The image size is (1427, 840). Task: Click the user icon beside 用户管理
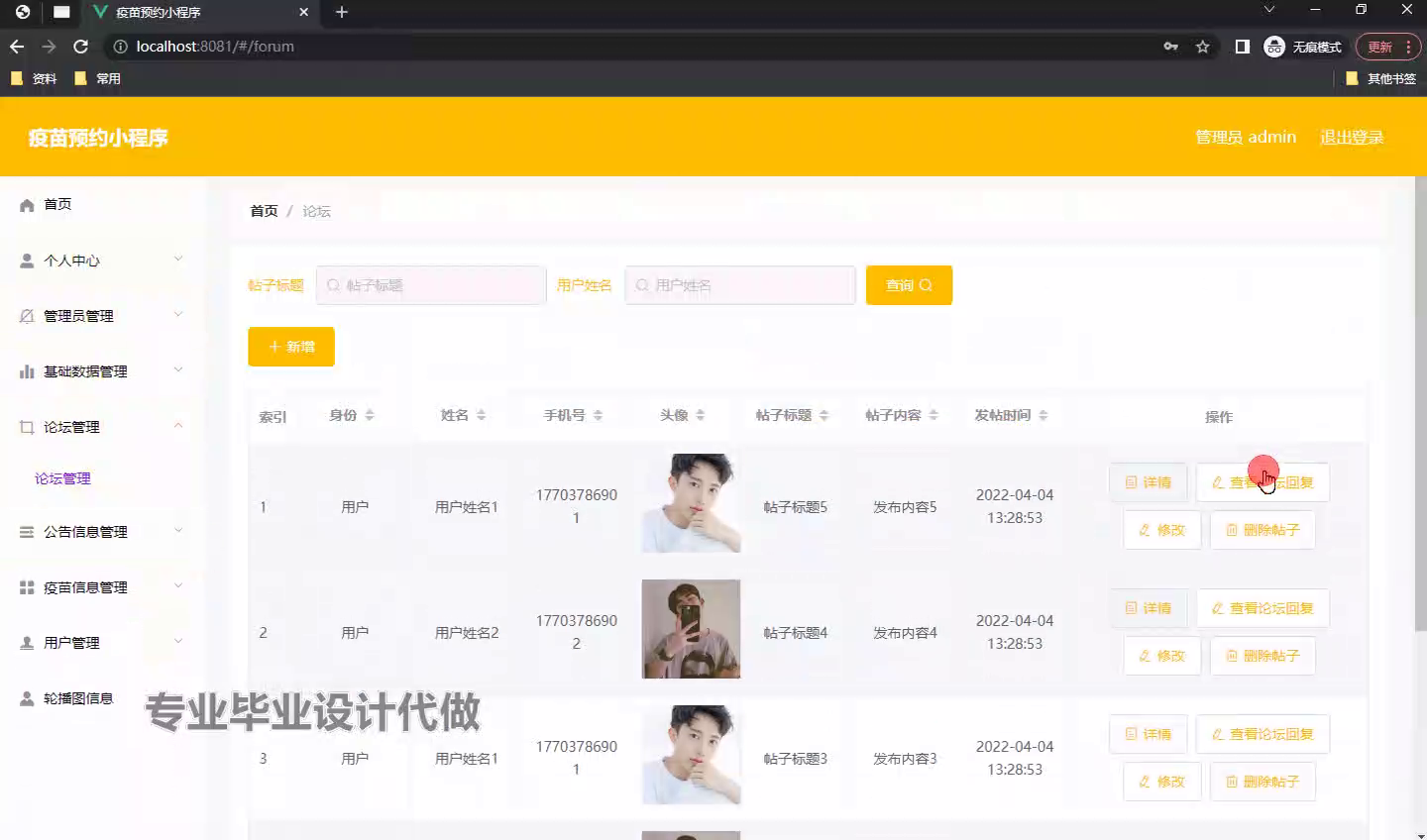click(27, 643)
